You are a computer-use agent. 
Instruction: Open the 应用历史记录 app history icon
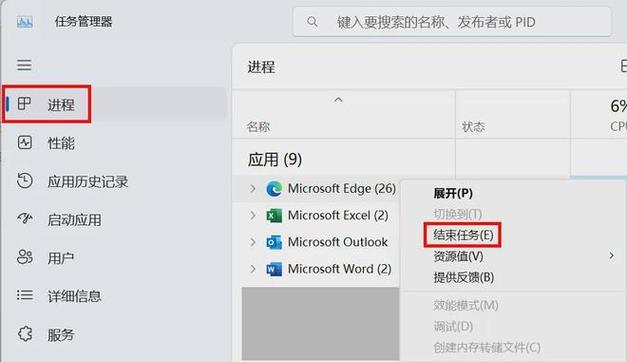[x=25, y=180]
